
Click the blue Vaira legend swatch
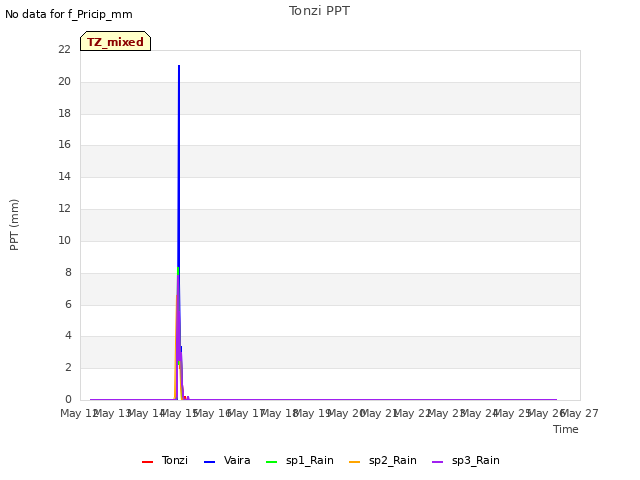209,462
